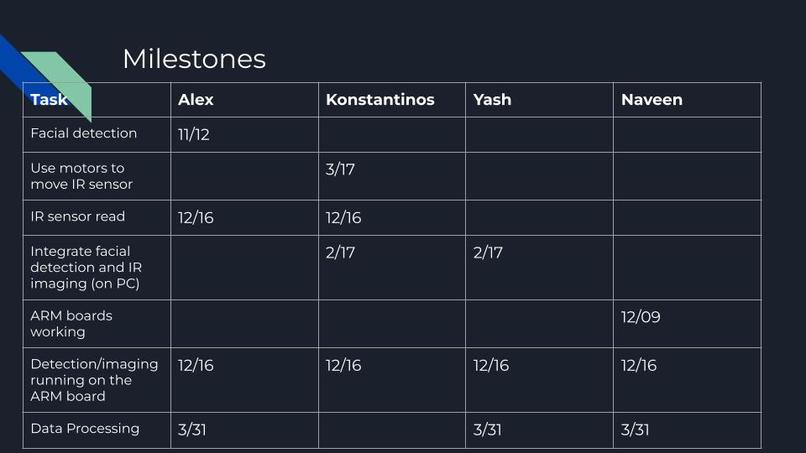Select Use motors to move IR sensor cell

[x=97, y=176]
